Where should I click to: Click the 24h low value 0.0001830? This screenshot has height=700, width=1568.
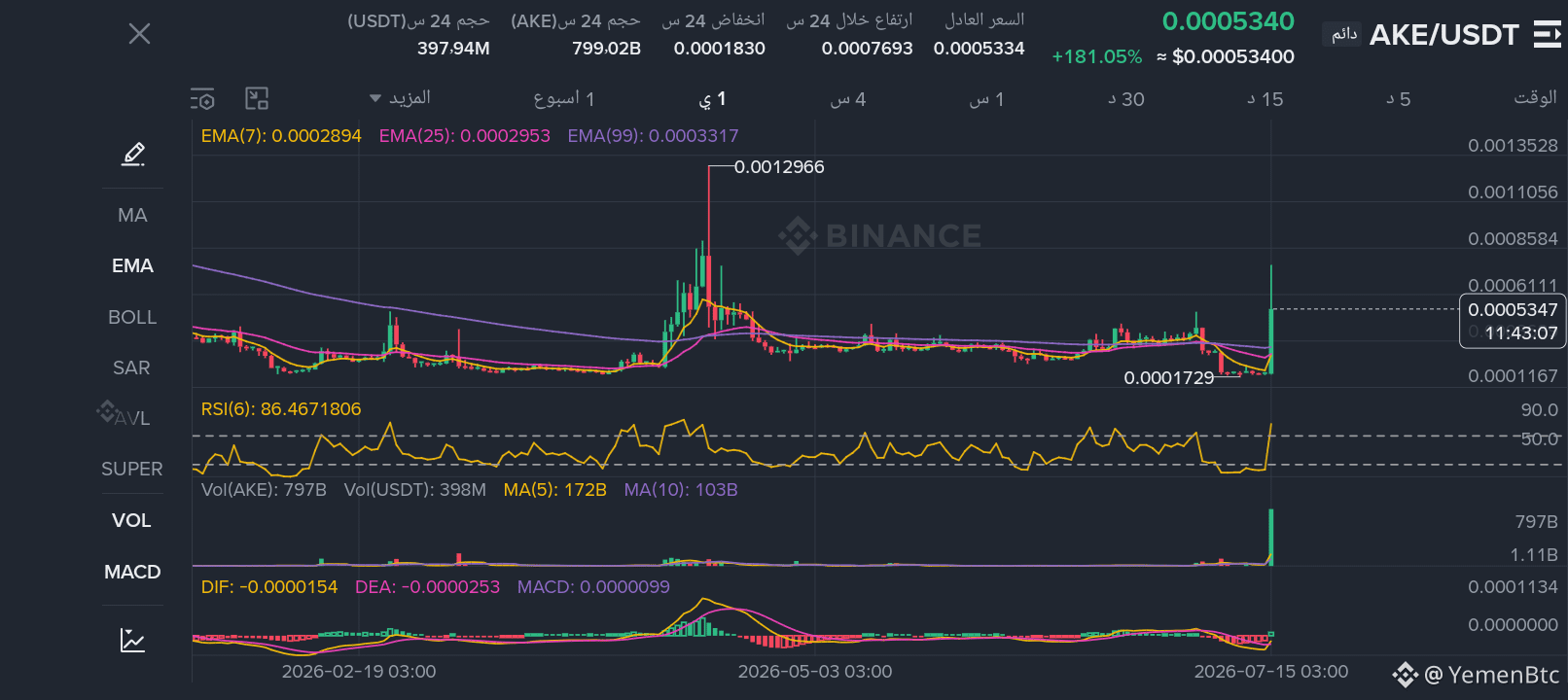click(720, 48)
